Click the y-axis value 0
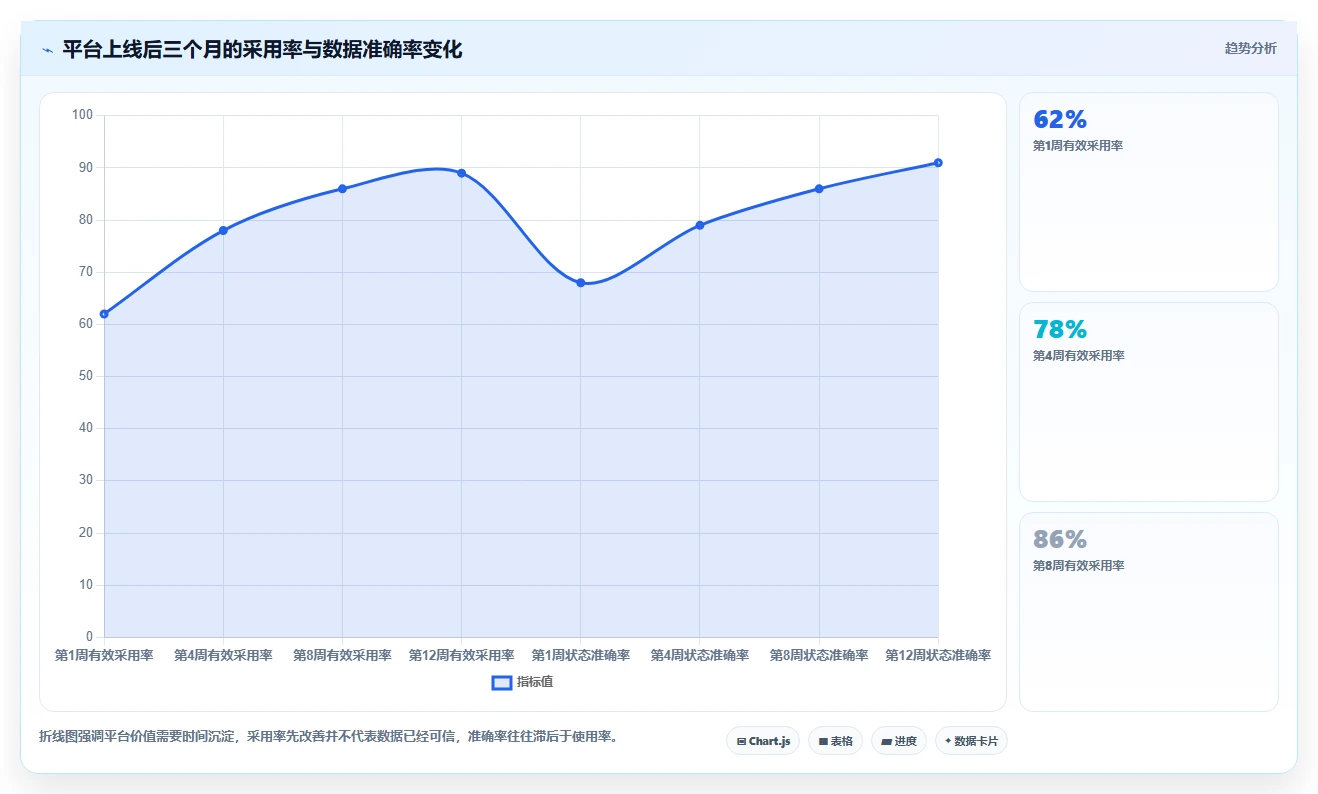Viewport: 1318px width, 794px height. coord(89,637)
